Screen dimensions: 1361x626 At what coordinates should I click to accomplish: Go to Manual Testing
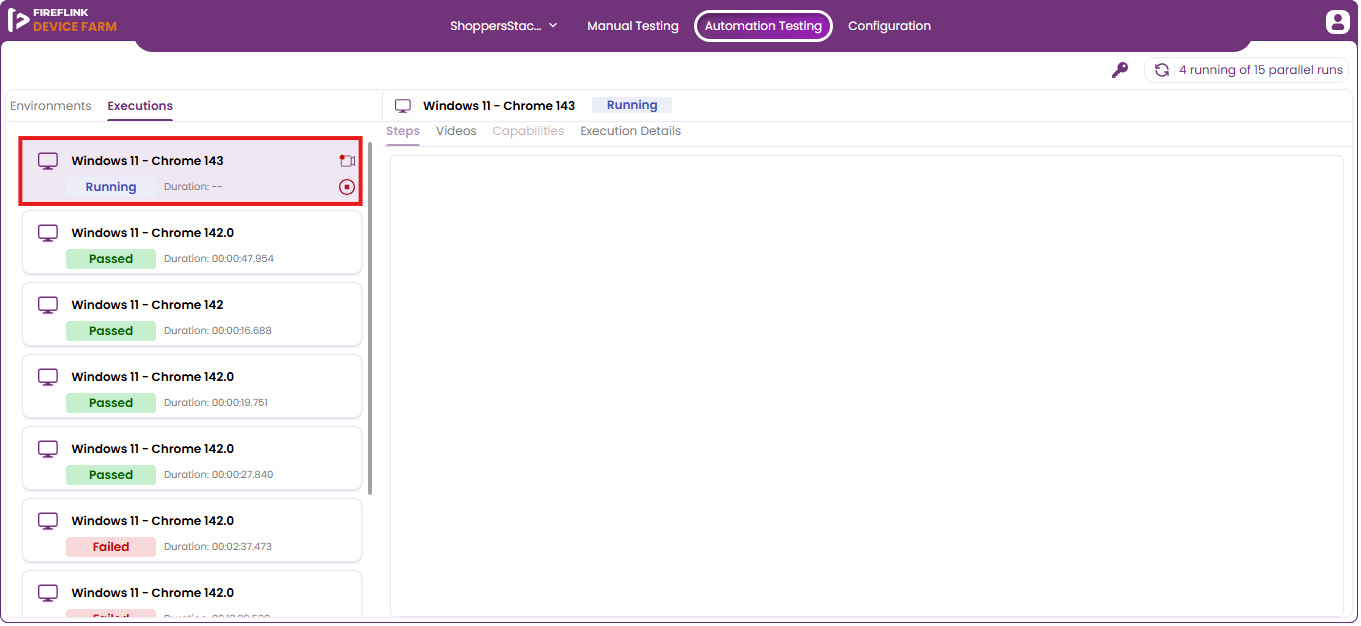tap(633, 26)
